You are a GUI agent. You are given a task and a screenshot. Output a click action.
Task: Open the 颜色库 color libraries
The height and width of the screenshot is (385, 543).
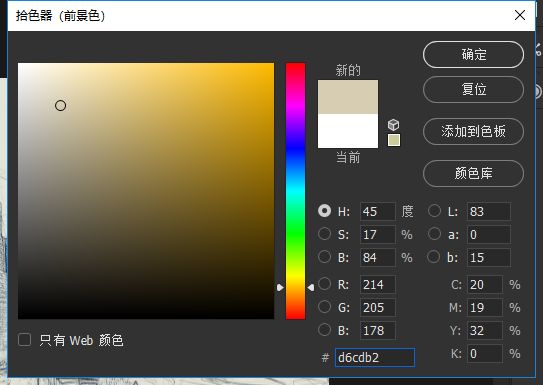point(473,173)
